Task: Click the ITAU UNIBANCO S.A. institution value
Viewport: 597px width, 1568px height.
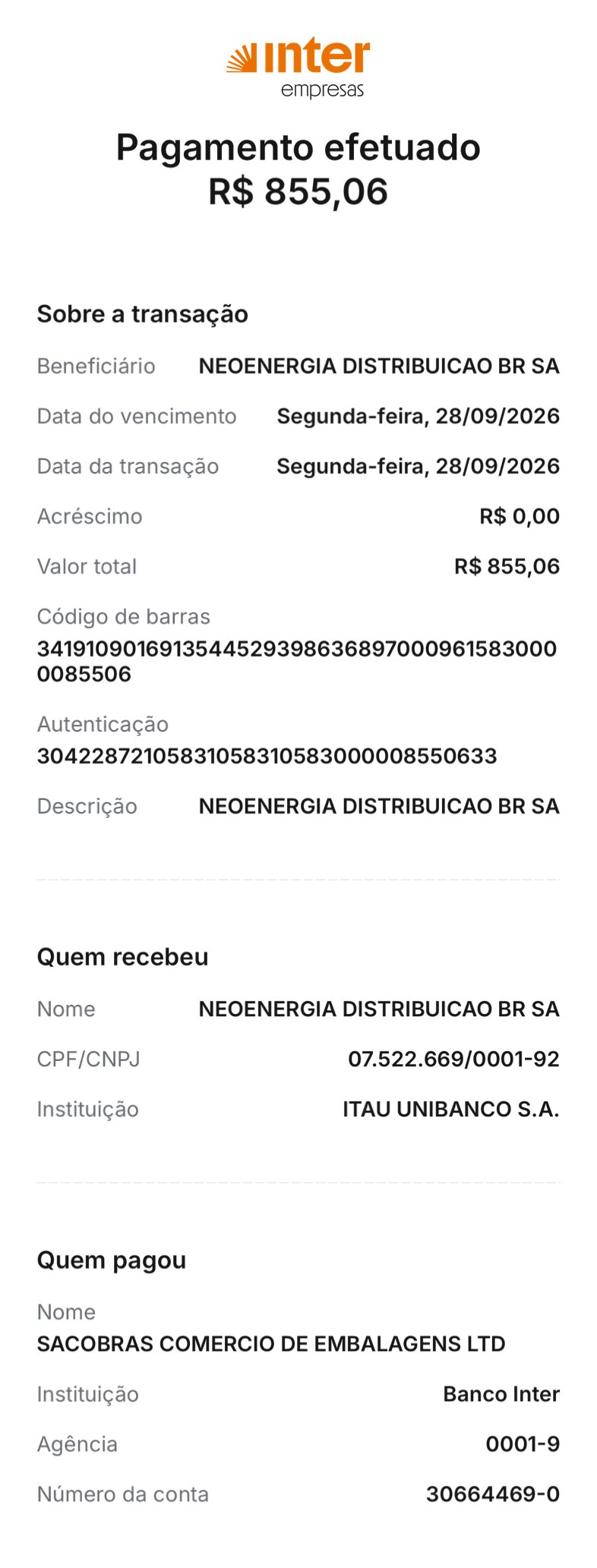Action: coord(451,1109)
